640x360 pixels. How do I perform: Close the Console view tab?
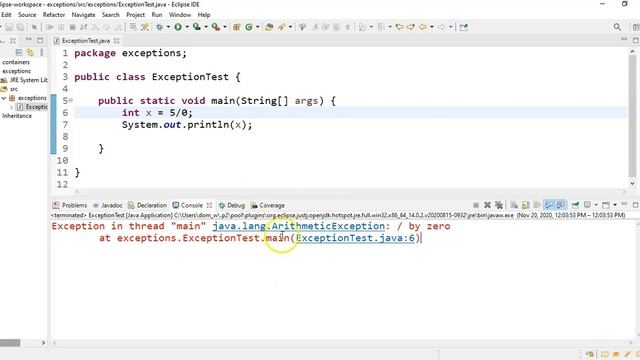point(209,205)
